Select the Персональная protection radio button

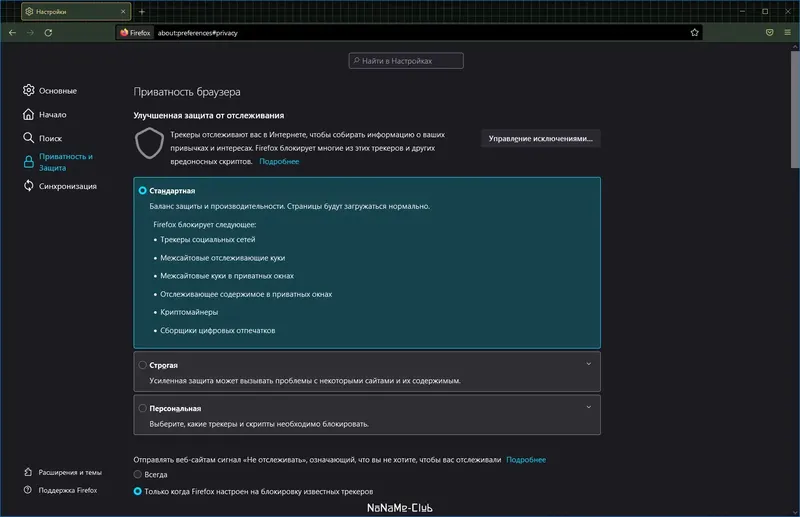(142, 408)
